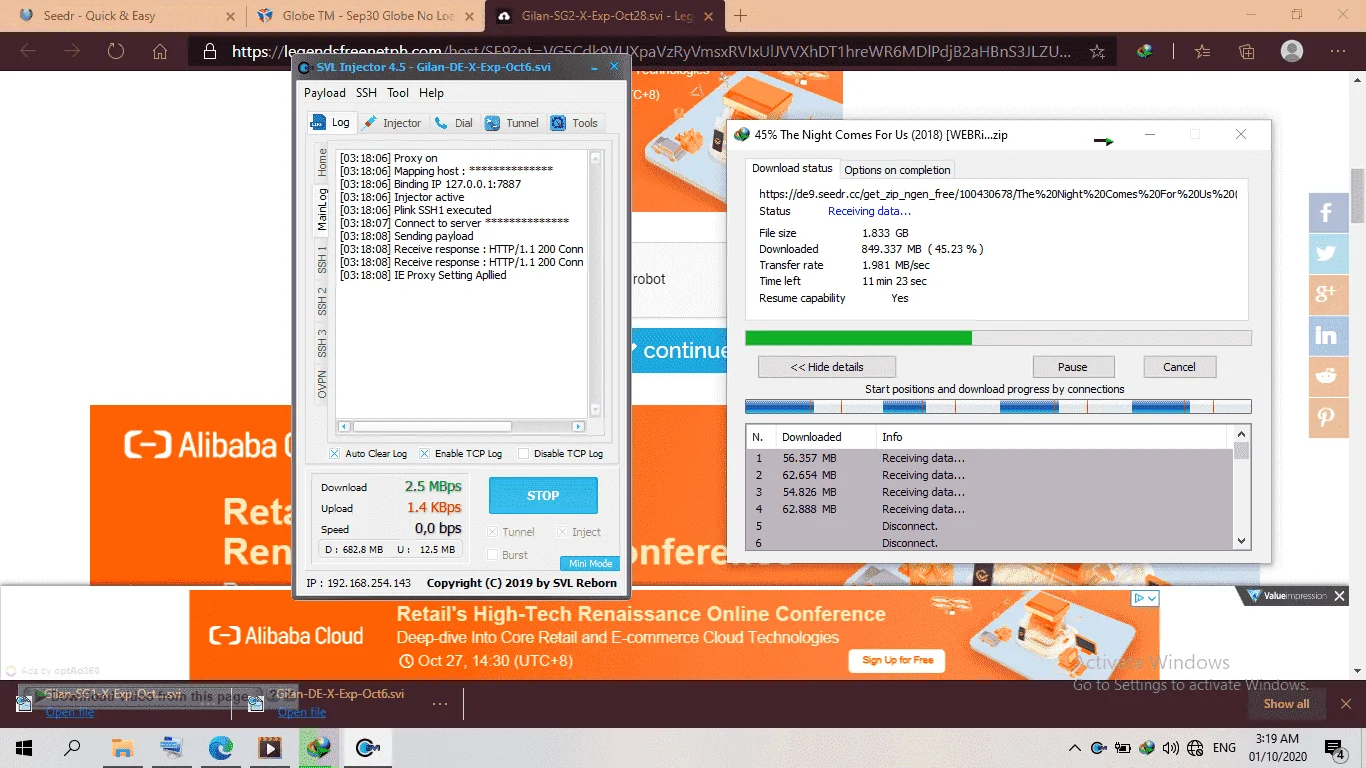
Task: Tick the Disable TCP Log checkbox
Action: pos(523,454)
